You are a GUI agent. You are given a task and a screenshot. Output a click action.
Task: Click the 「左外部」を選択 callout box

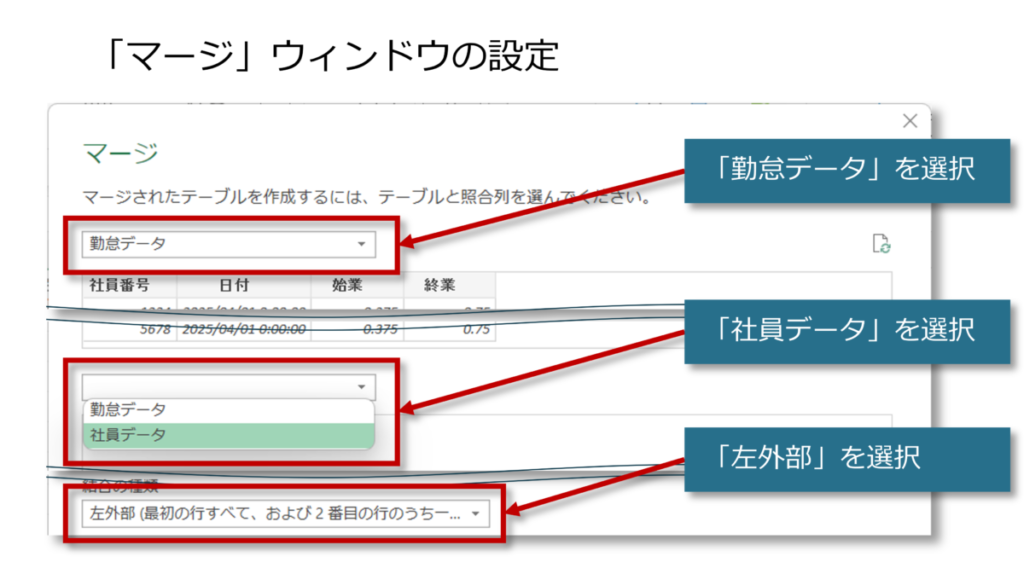[846, 458]
